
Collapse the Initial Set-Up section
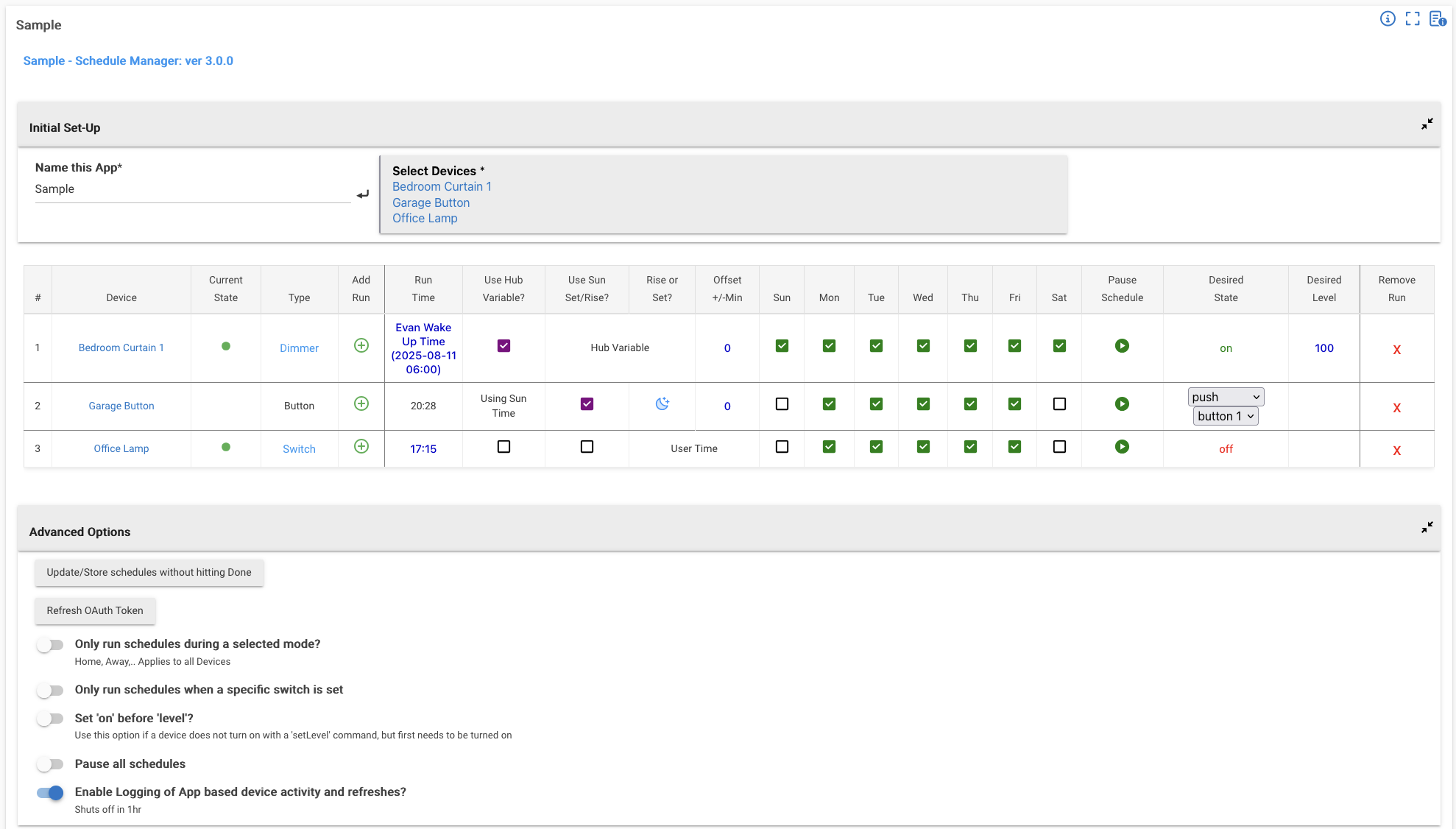point(1427,124)
